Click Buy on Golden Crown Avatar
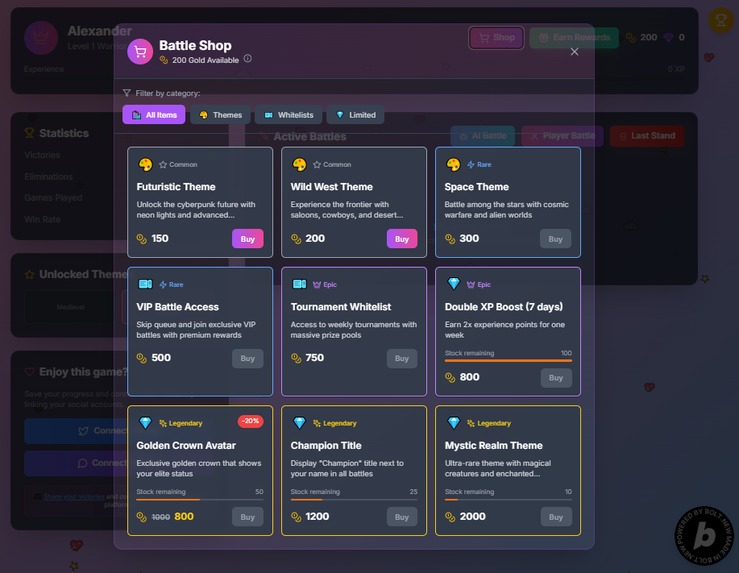The width and height of the screenshot is (739, 573). (247, 517)
